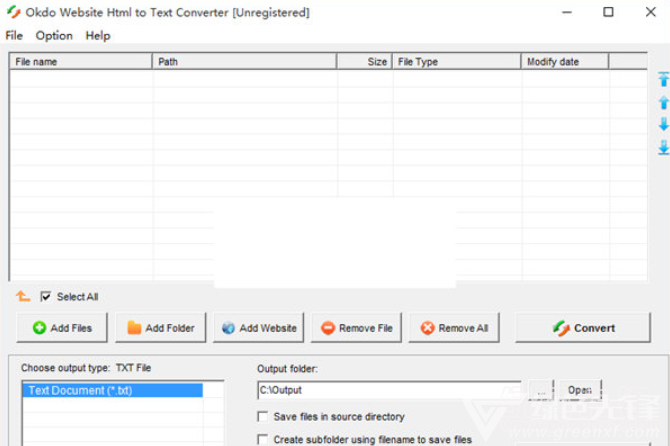670x446 pixels.
Task: Click the Remove All button
Action: [454, 328]
